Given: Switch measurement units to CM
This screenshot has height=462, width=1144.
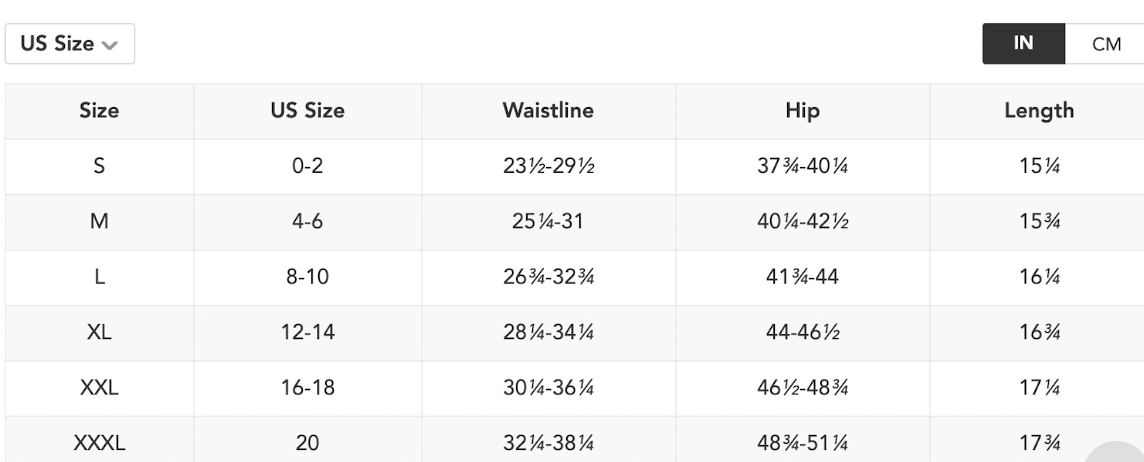Looking at the screenshot, I should pyautogui.click(x=1105, y=44).
